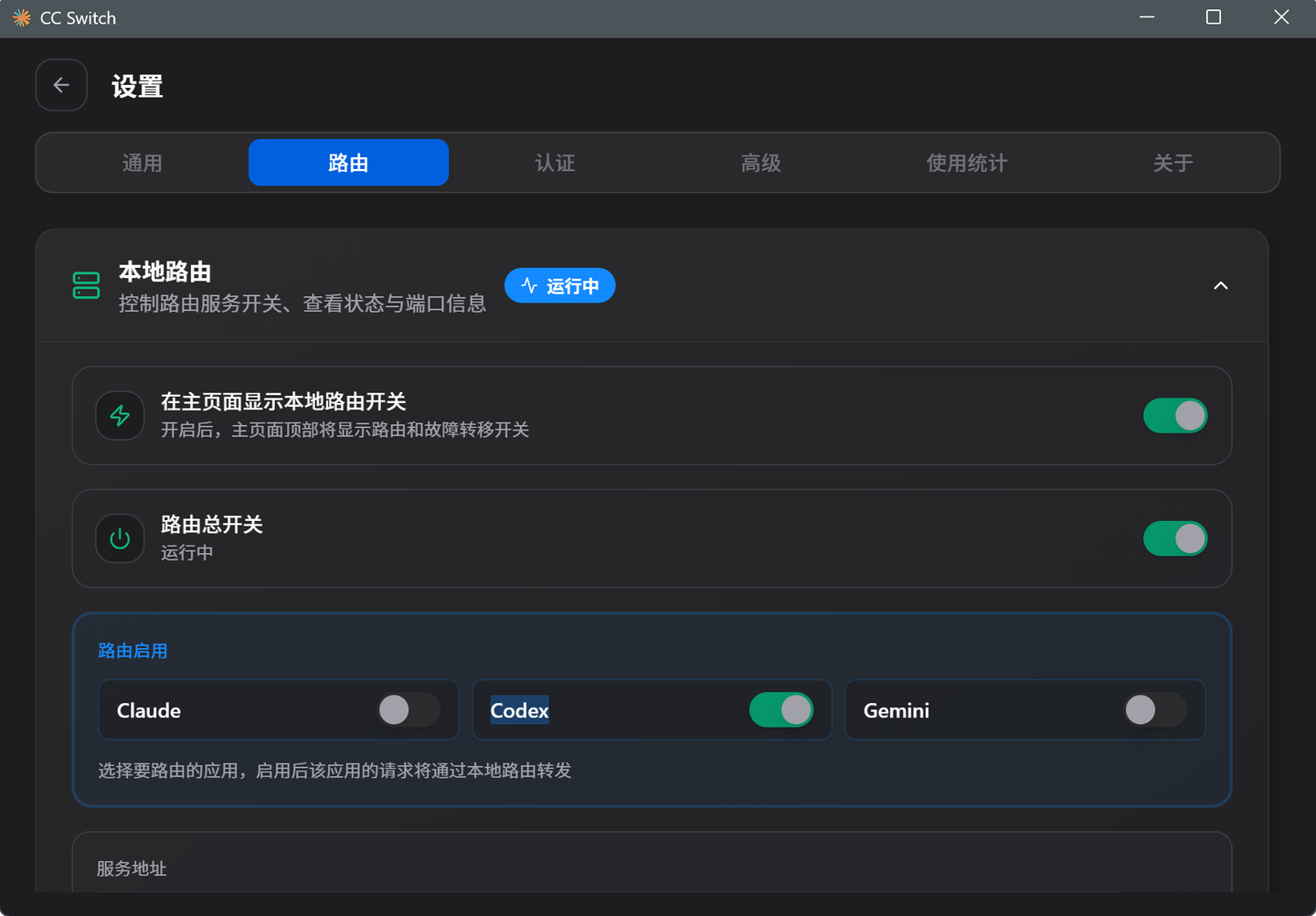This screenshot has width=1316, height=916.
Task: Click 在主页面显示本地路由开关 title text
Action: click(283, 402)
